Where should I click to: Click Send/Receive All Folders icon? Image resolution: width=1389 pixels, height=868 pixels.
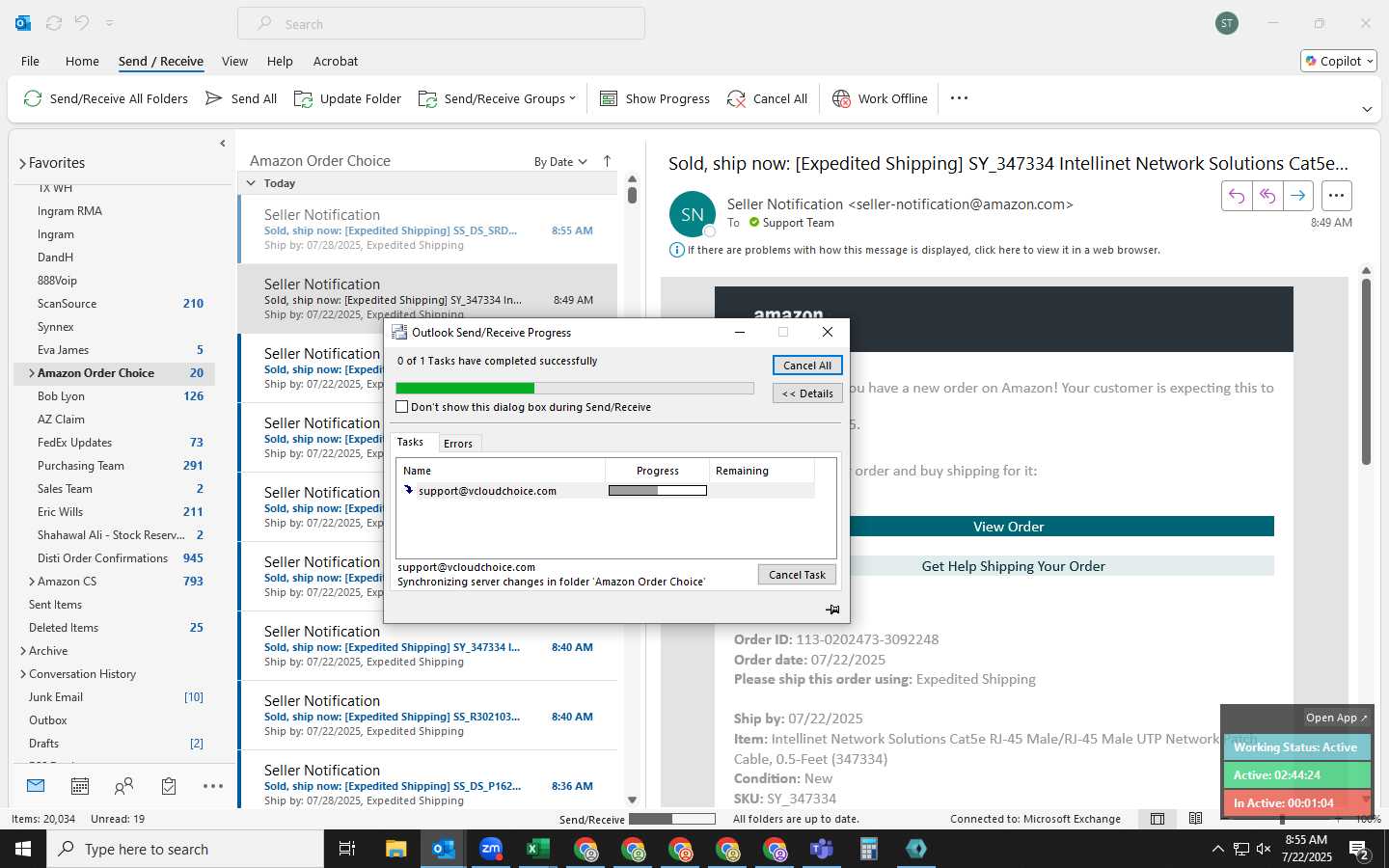(33, 98)
